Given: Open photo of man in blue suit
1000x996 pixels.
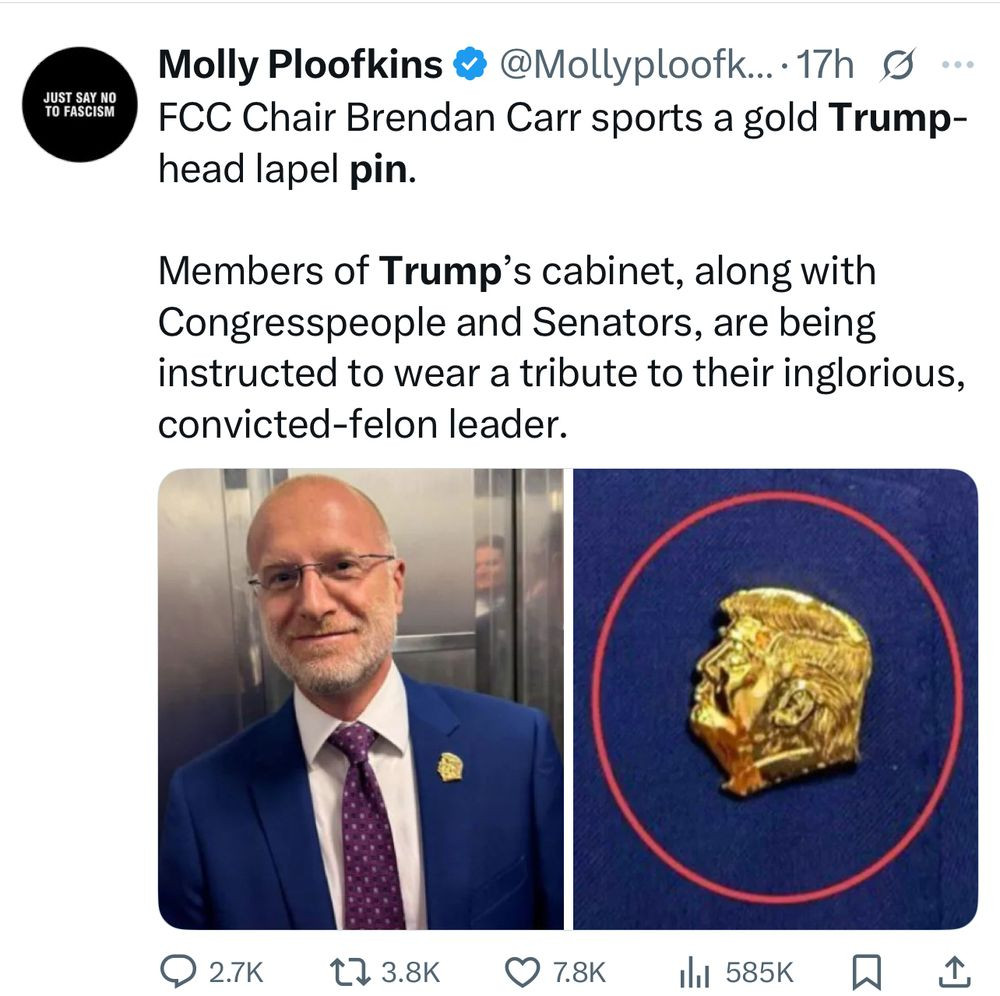Looking at the screenshot, I should click(x=361, y=699).
